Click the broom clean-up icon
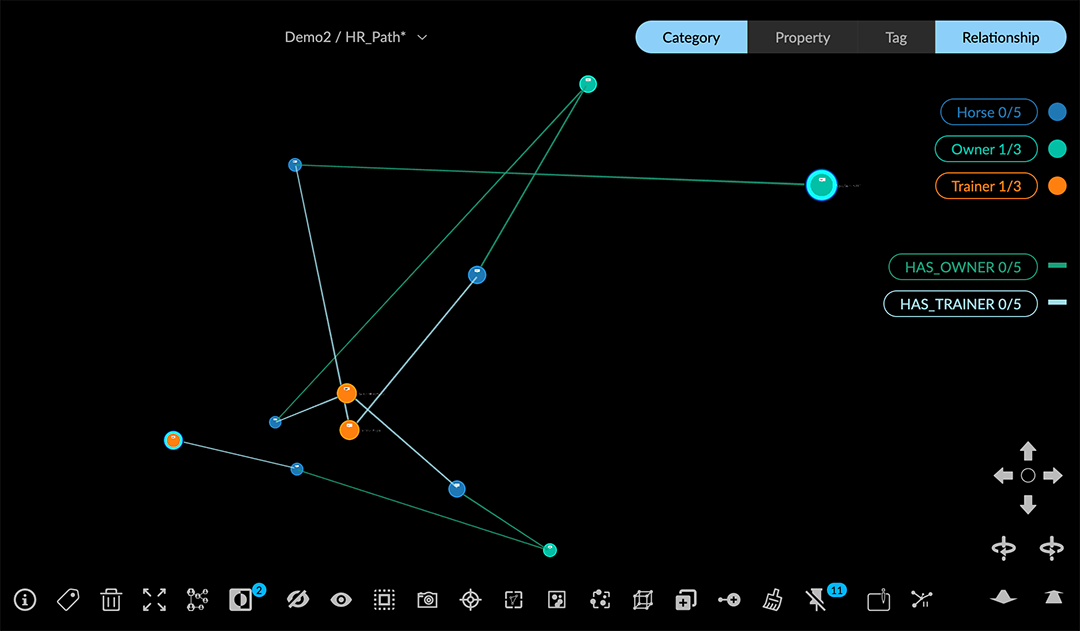Image resolution: width=1080 pixels, height=631 pixels. coord(772,599)
